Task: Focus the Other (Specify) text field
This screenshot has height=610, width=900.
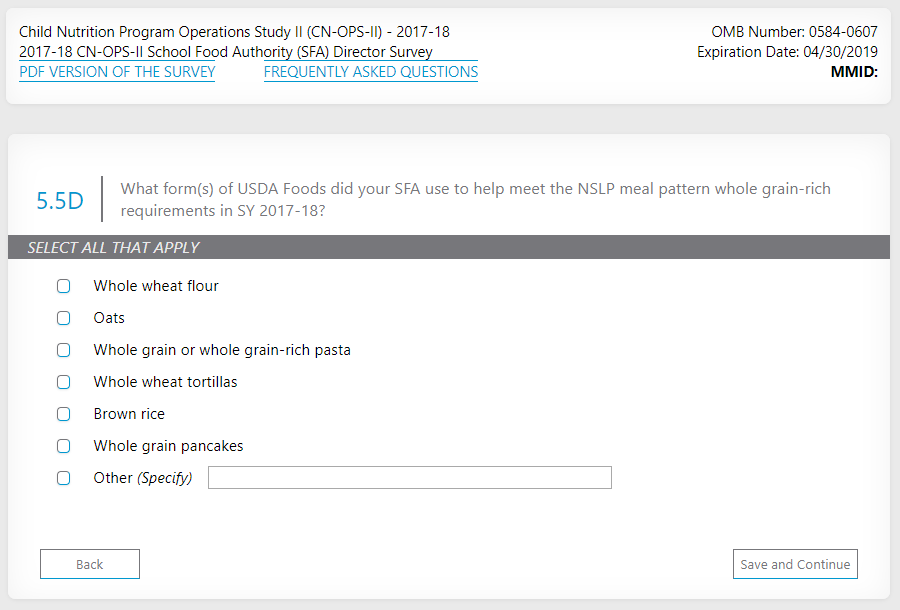Action: point(409,478)
